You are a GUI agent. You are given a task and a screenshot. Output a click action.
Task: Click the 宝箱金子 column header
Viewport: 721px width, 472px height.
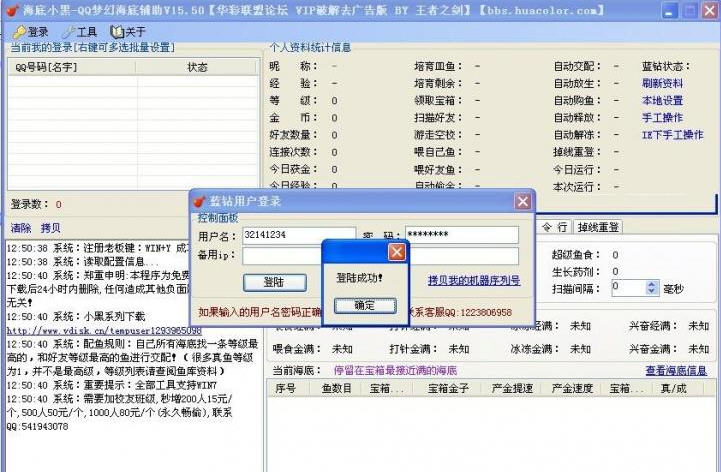pyautogui.click(x=448, y=388)
